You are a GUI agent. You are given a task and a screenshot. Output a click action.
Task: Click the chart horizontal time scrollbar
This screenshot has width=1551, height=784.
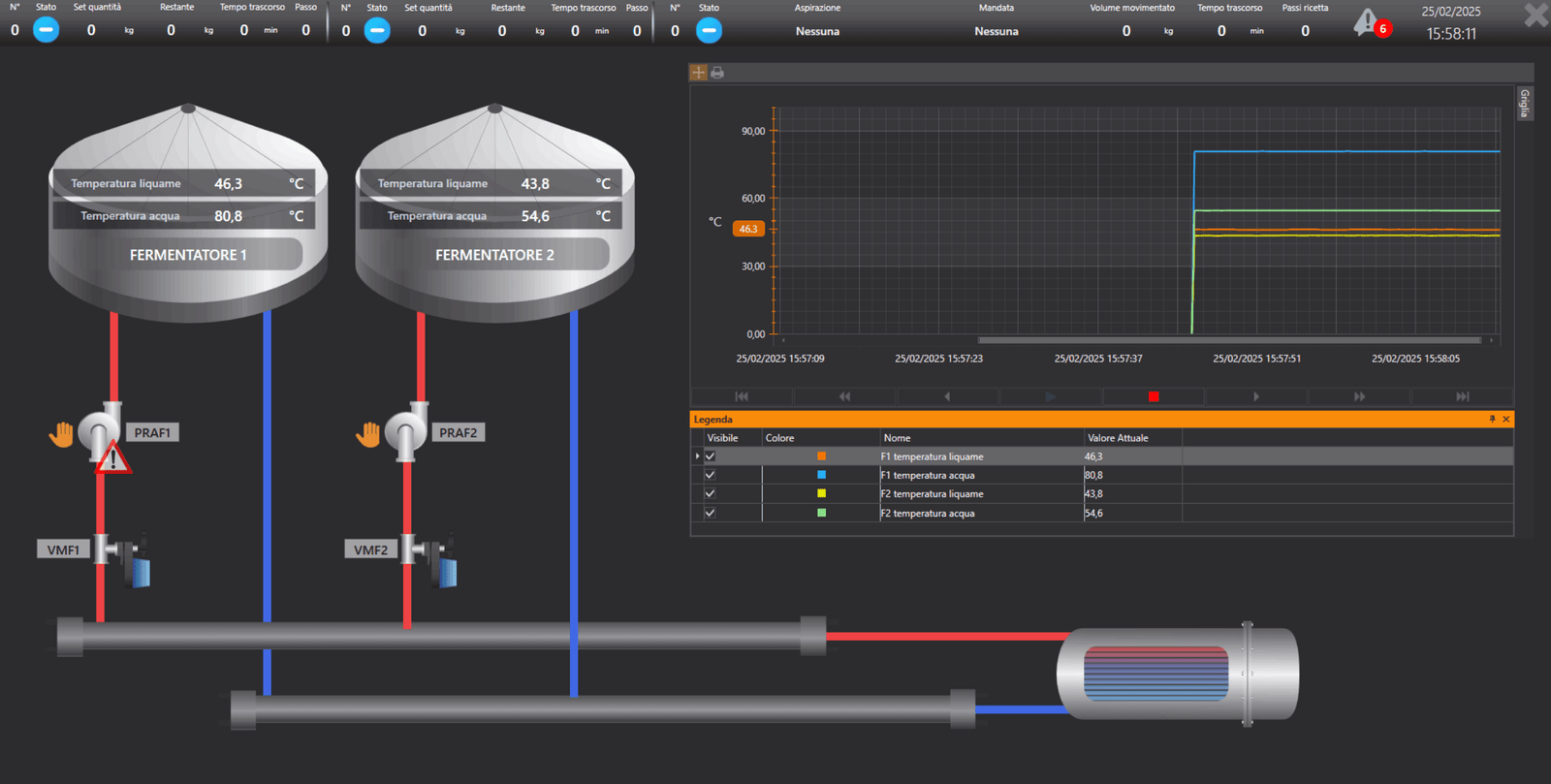[1228, 340]
